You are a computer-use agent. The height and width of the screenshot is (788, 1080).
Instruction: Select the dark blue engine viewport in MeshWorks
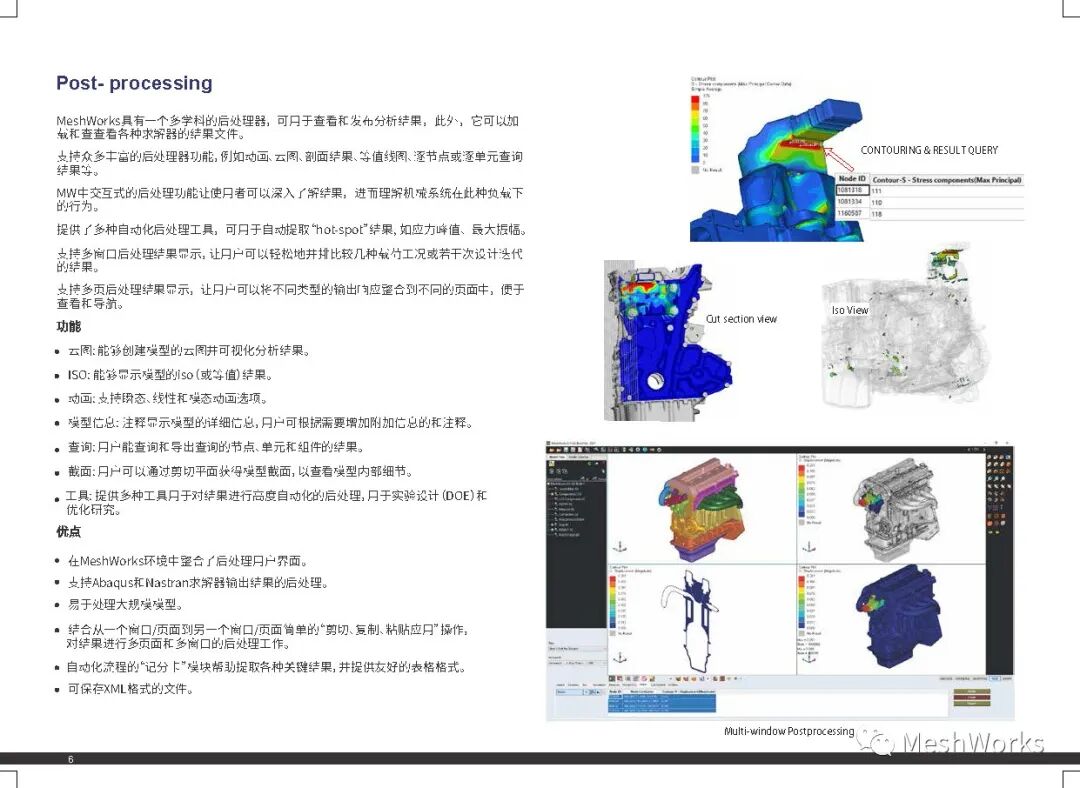click(891, 618)
